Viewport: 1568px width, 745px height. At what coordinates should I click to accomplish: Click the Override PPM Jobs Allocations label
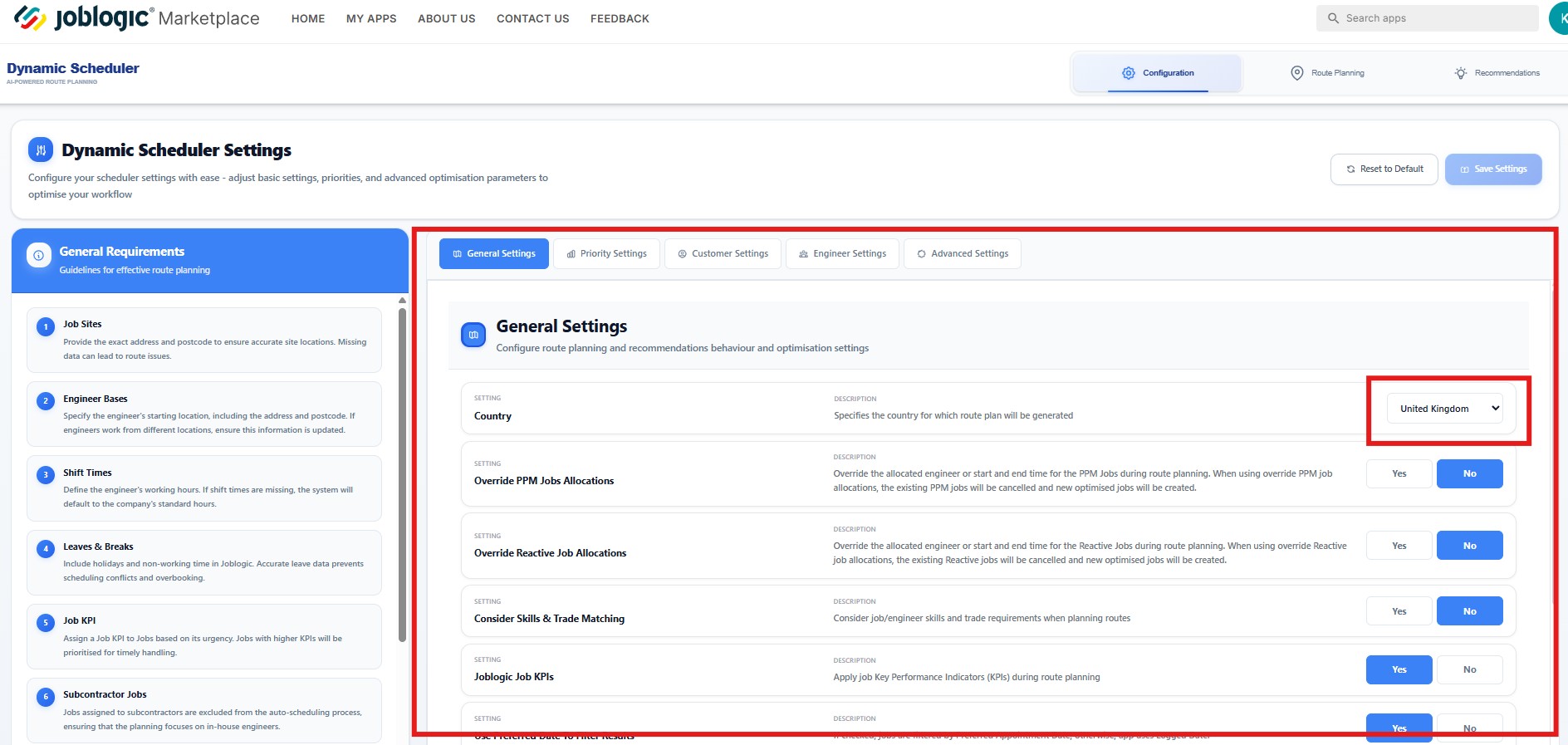[544, 481]
